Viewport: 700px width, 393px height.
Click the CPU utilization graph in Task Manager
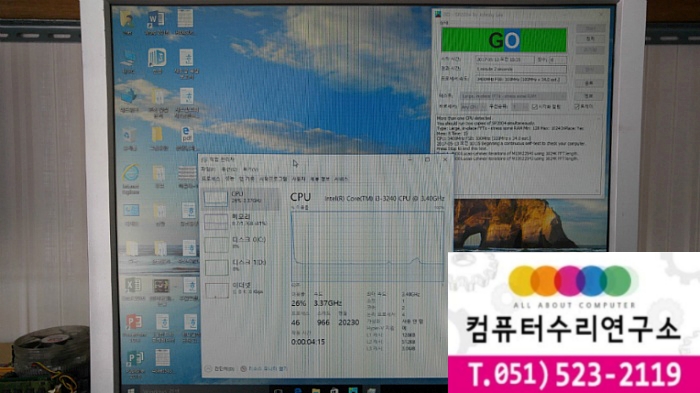[367, 247]
